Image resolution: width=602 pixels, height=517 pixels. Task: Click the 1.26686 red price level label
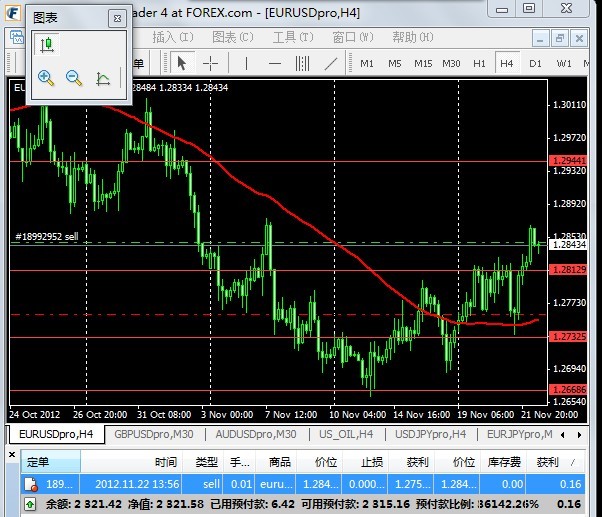(569, 390)
